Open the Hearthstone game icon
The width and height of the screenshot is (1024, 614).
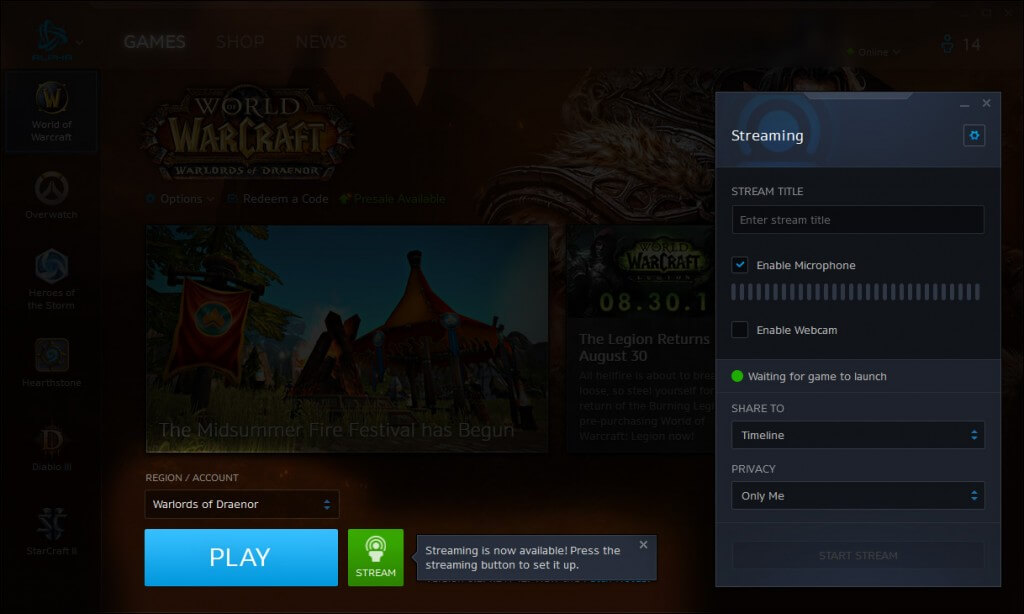point(51,362)
